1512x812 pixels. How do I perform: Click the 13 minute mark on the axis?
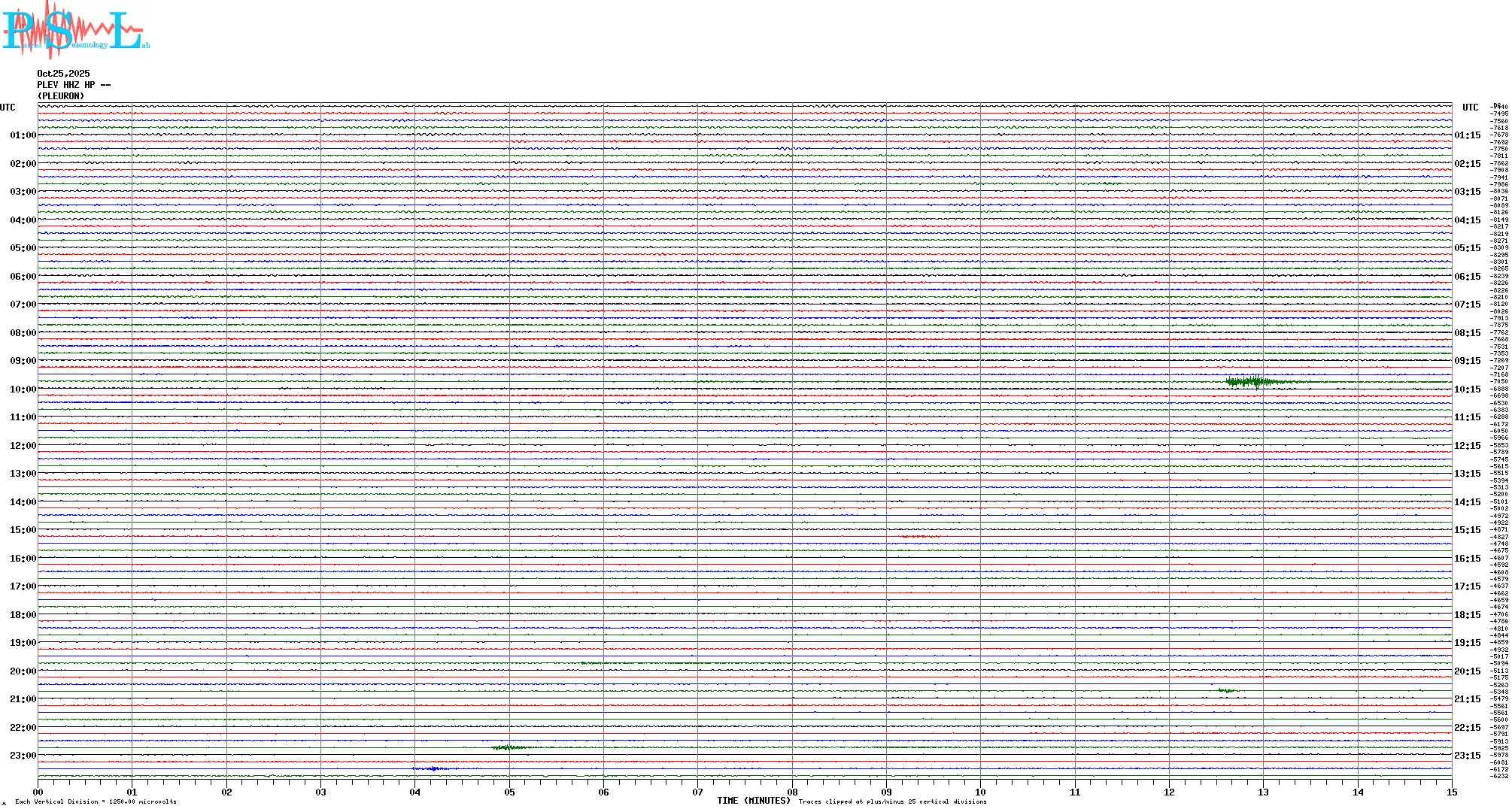point(1263,792)
